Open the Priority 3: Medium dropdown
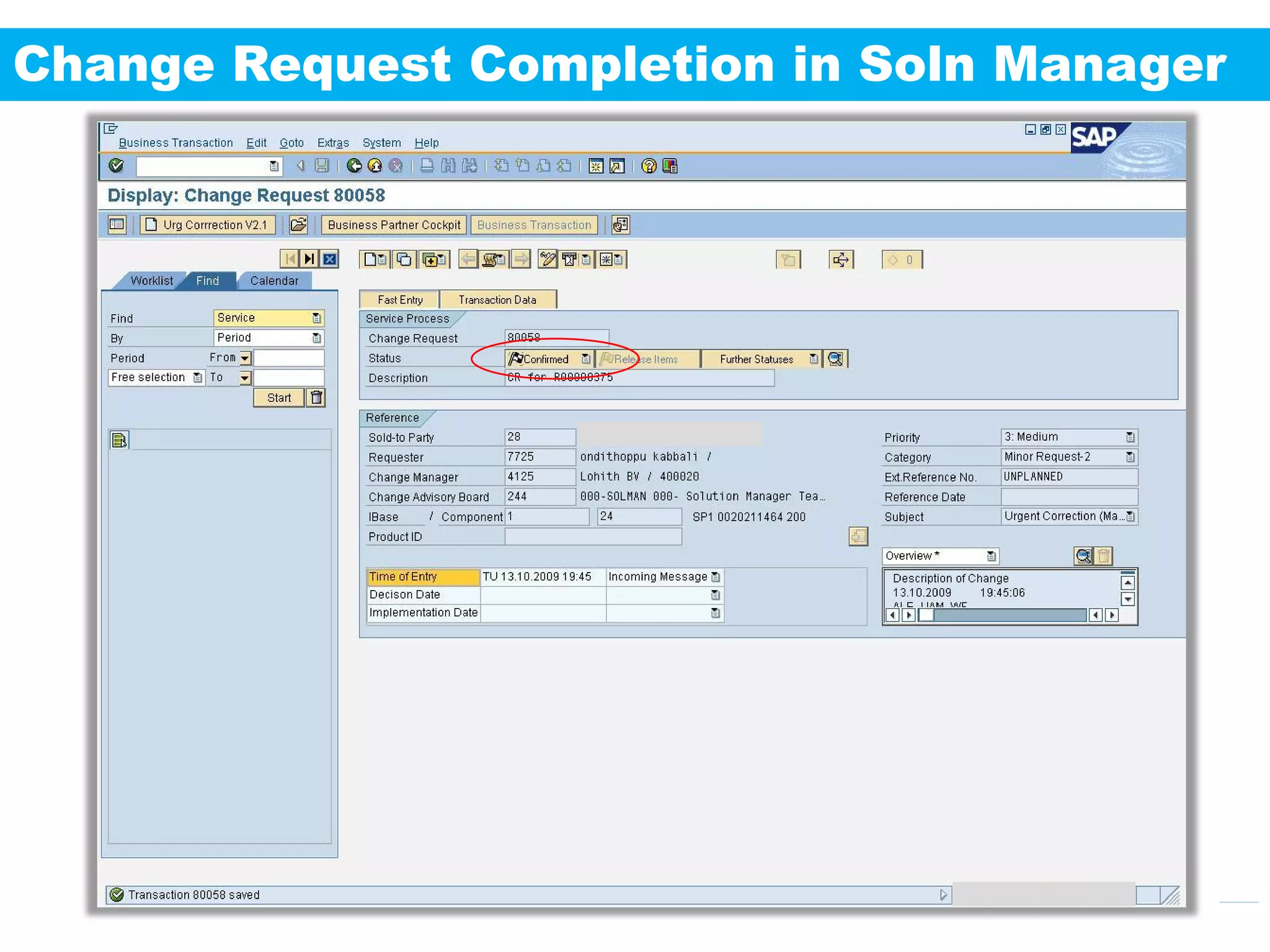Viewport: 1270px width, 952px height. click(1130, 437)
